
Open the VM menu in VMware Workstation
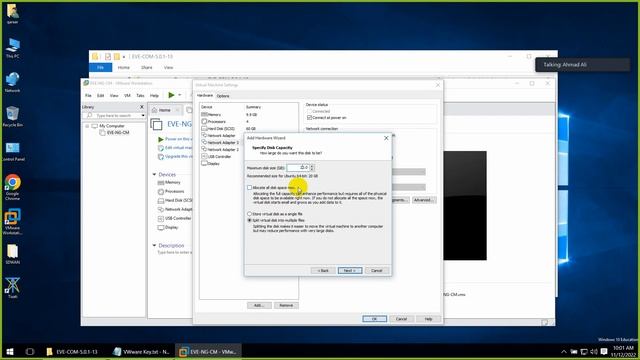pos(127,96)
